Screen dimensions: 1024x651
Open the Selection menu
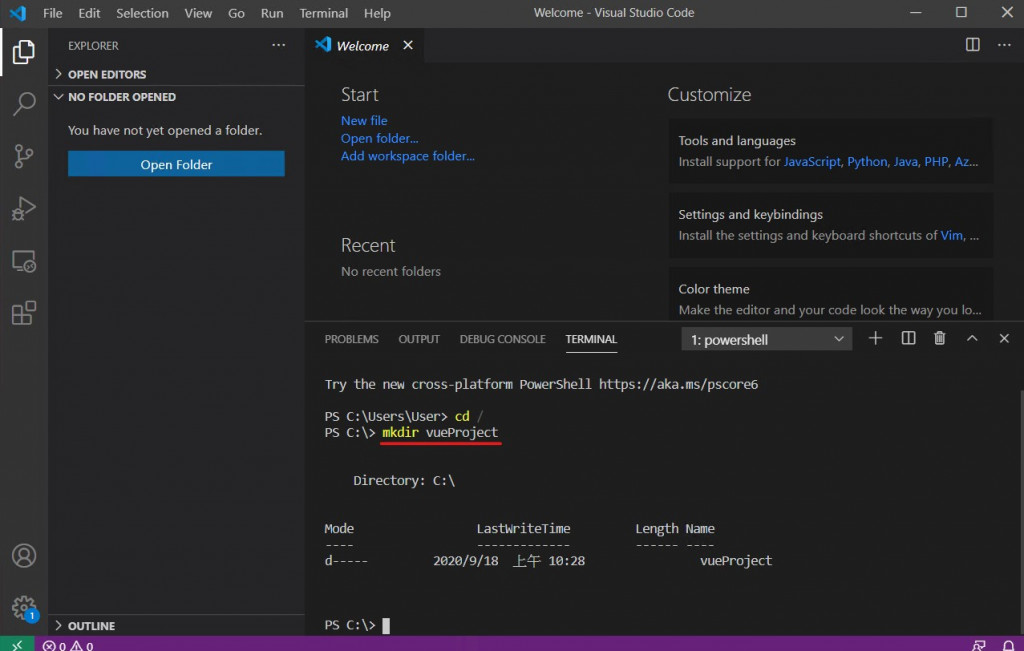tap(142, 13)
